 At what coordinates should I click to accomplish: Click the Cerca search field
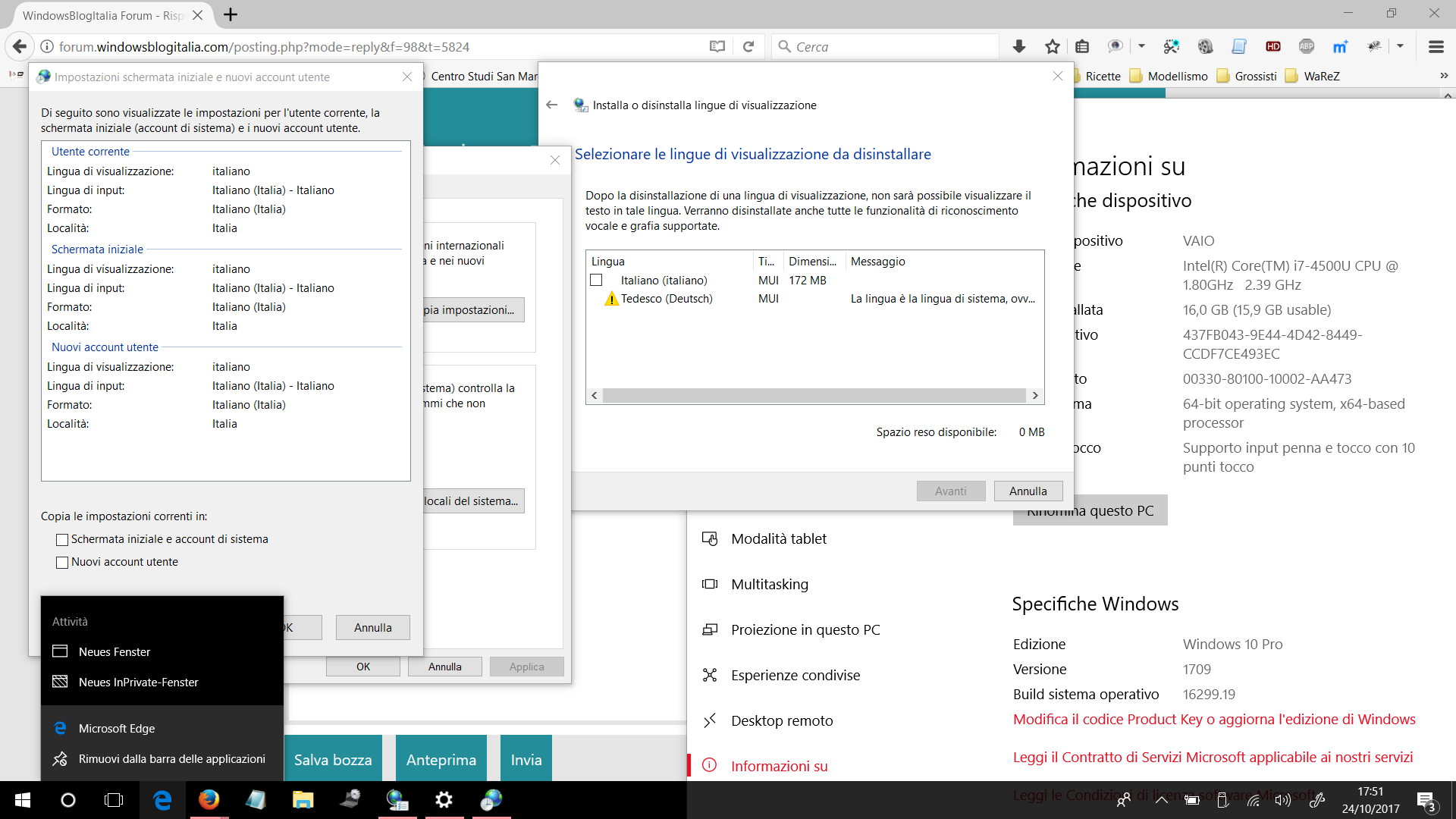click(x=886, y=46)
